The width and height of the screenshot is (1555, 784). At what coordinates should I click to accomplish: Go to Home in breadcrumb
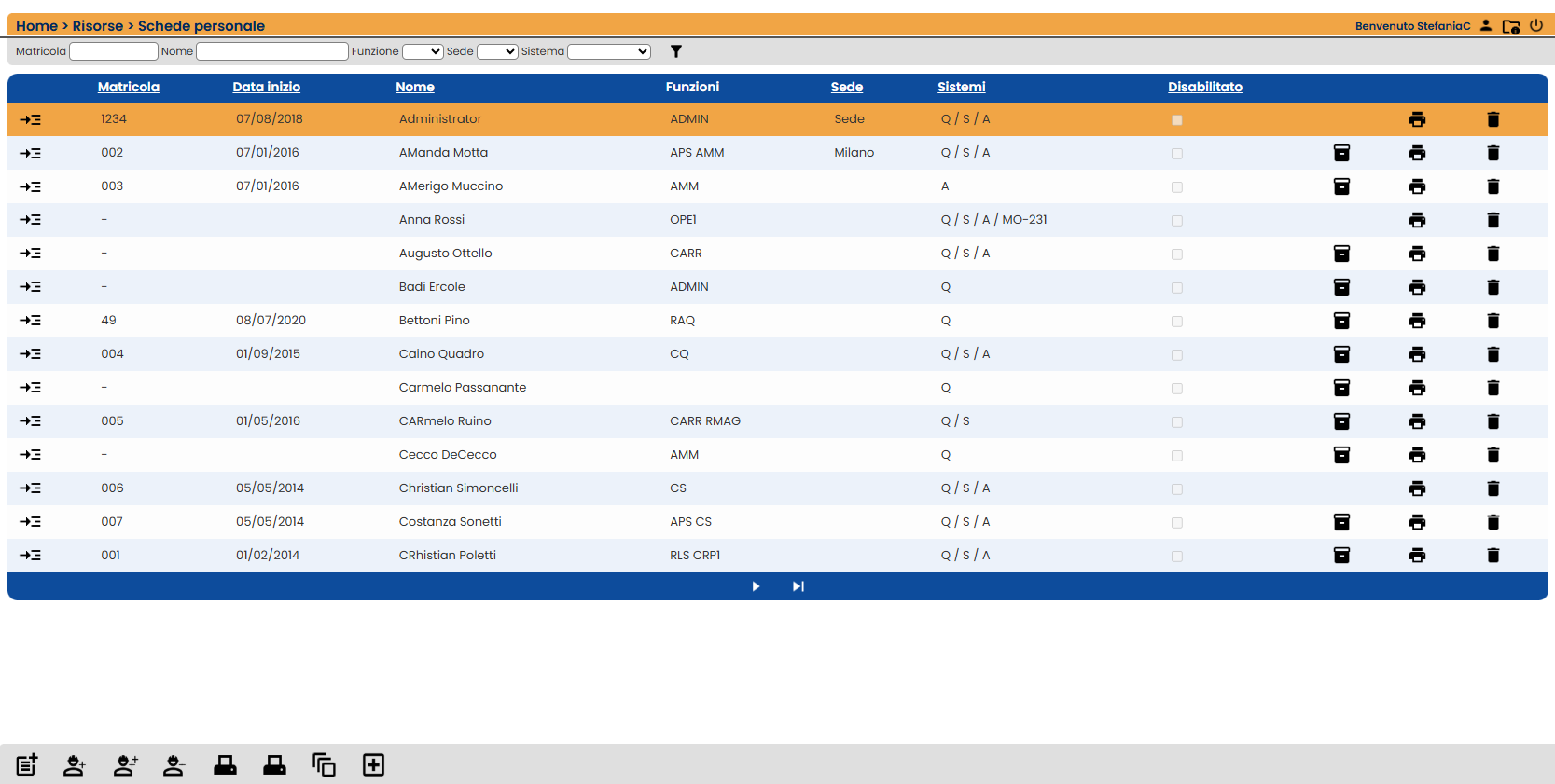coord(36,26)
